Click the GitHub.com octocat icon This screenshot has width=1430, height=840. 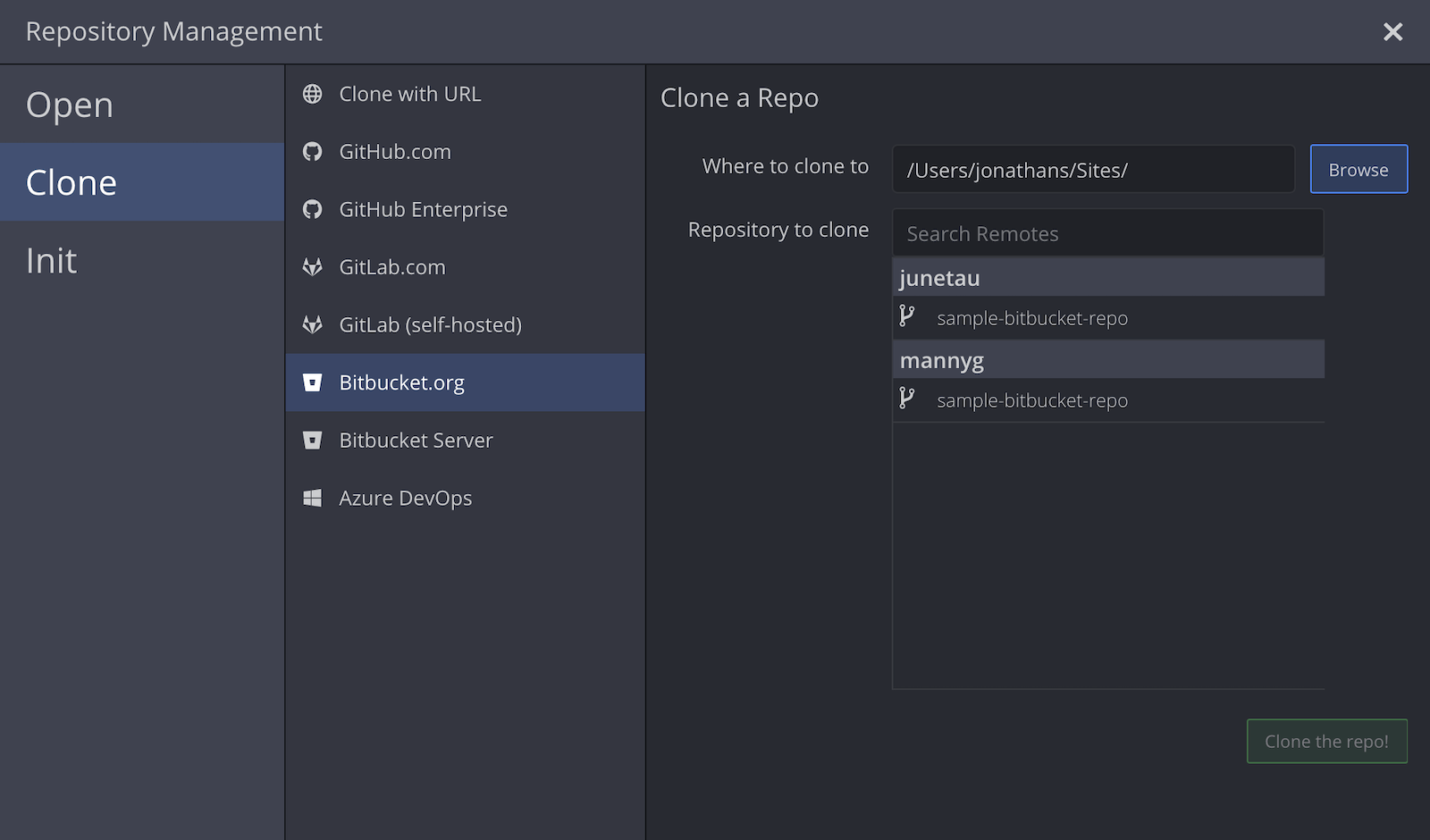coord(312,152)
